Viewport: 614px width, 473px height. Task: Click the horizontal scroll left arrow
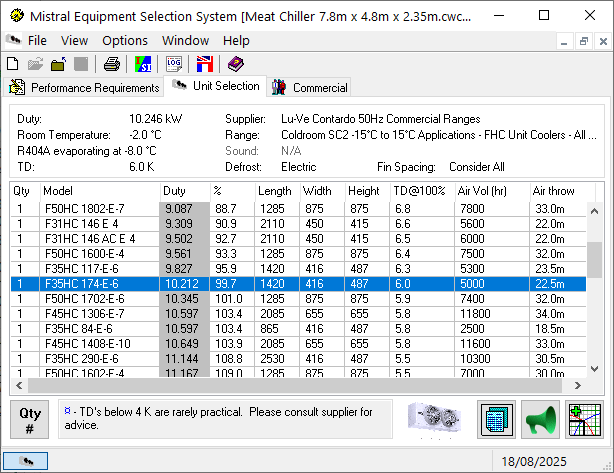19,385
